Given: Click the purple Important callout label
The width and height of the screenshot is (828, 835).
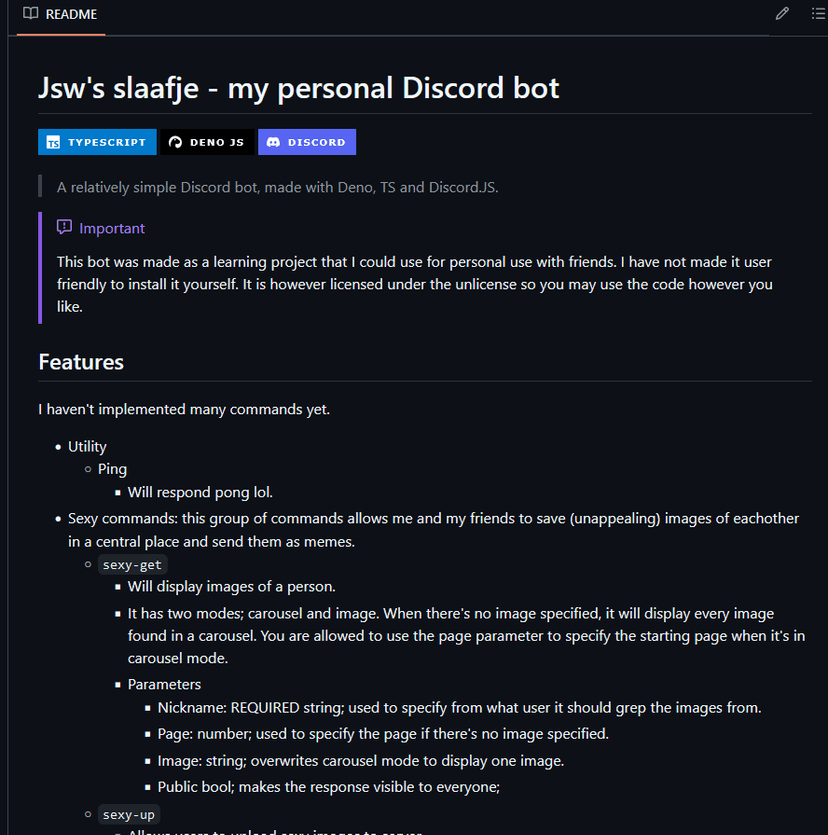Looking at the screenshot, I should (x=112, y=228).
